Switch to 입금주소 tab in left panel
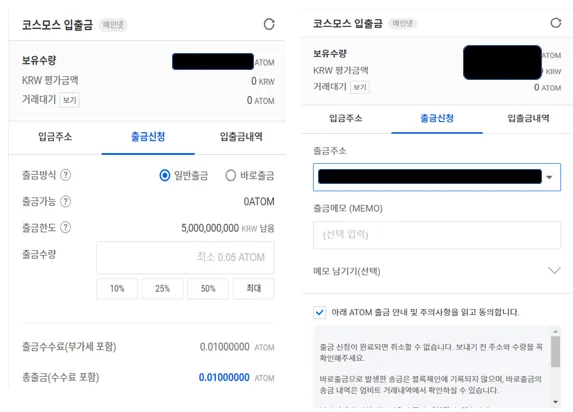 [55, 137]
